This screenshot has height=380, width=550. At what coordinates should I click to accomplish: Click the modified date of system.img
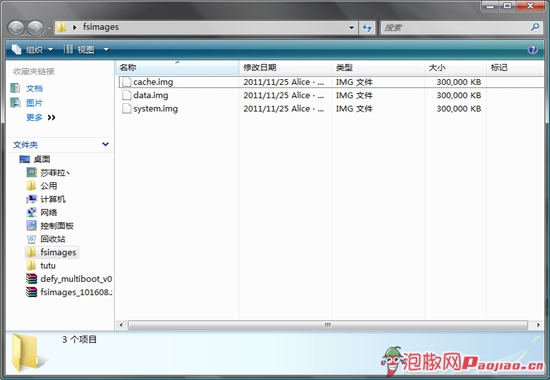[283, 109]
